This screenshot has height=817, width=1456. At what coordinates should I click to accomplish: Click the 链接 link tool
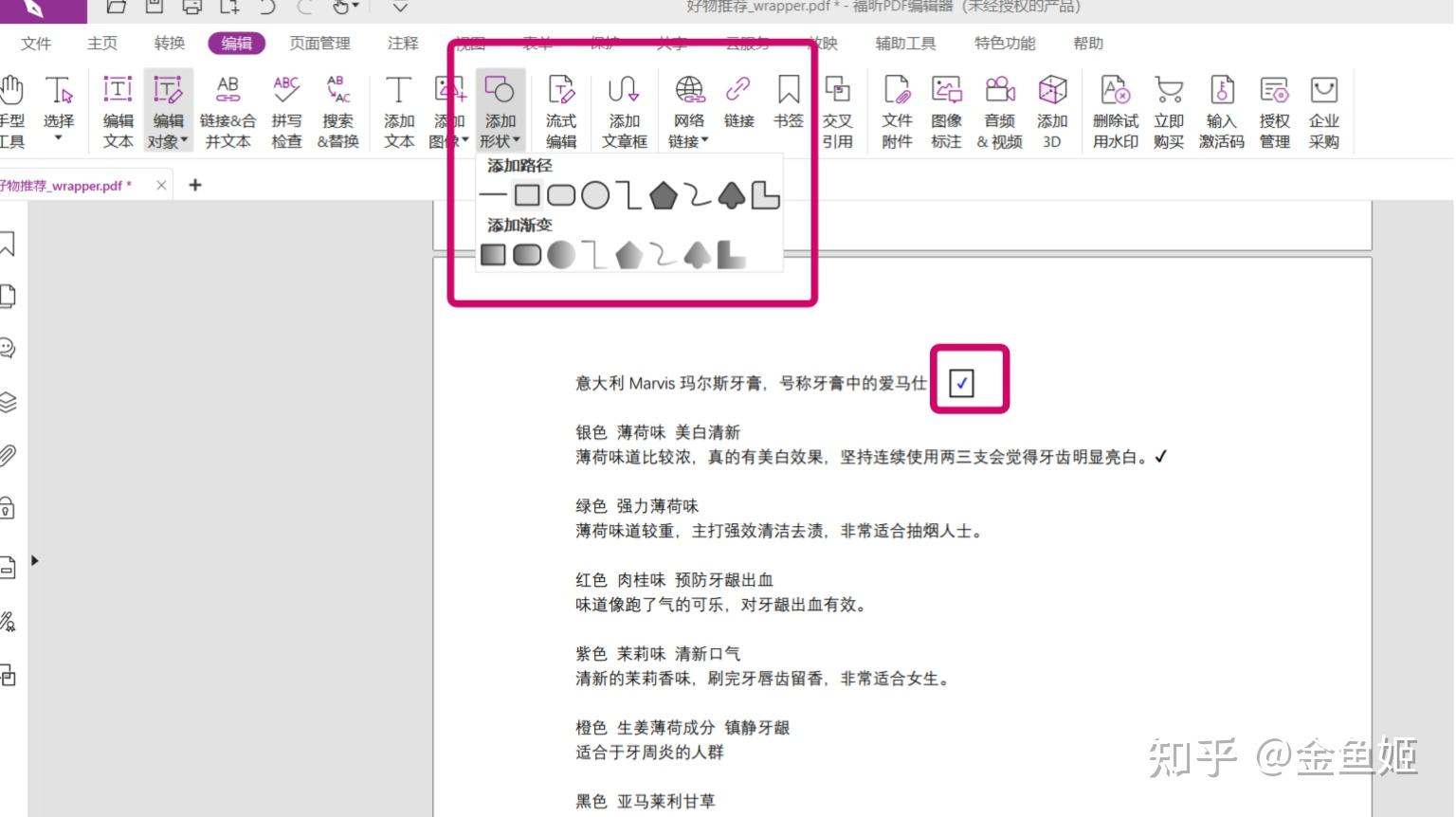738,102
